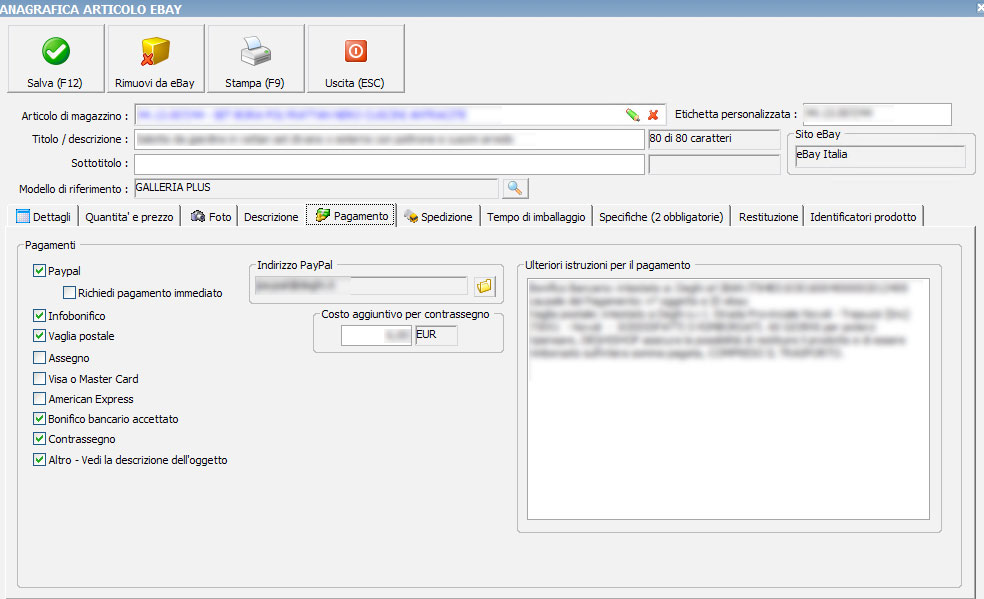This screenshot has width=984, height=599.
Task: Click the empty subtitle character counter box
Action: click(x=714, y=164)
